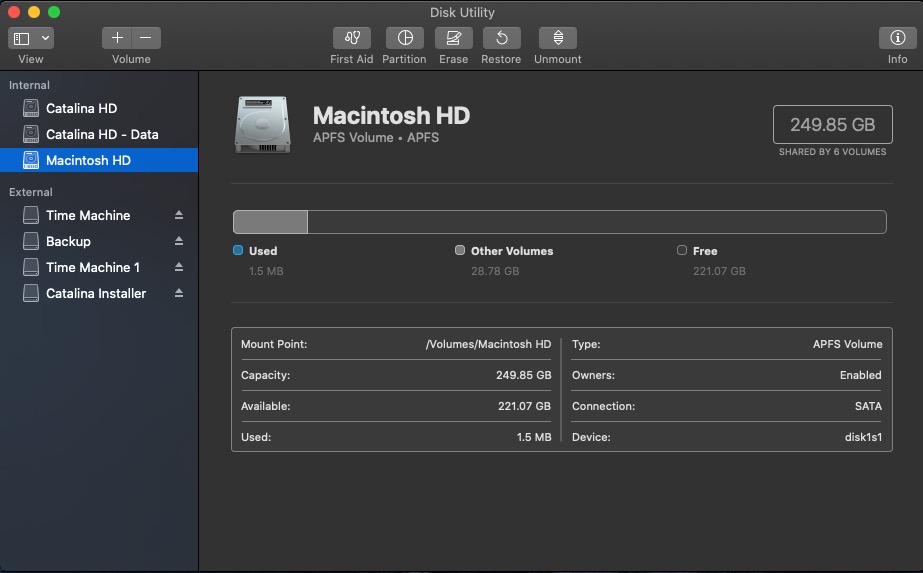Screen dimensions: 923x573
Task: Unmount the Macintosh HD volume
Action: [557, 38]
